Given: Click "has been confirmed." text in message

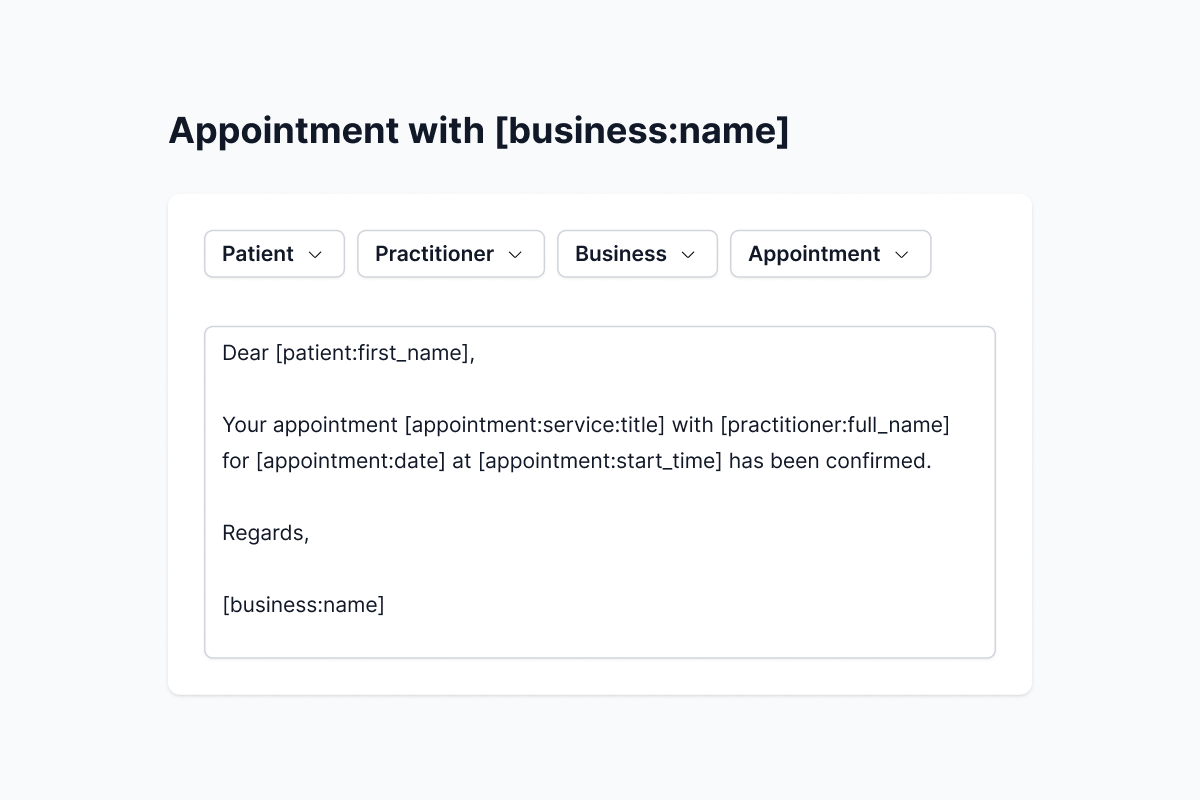Looking at the screenshot, I should coord(829,461).
